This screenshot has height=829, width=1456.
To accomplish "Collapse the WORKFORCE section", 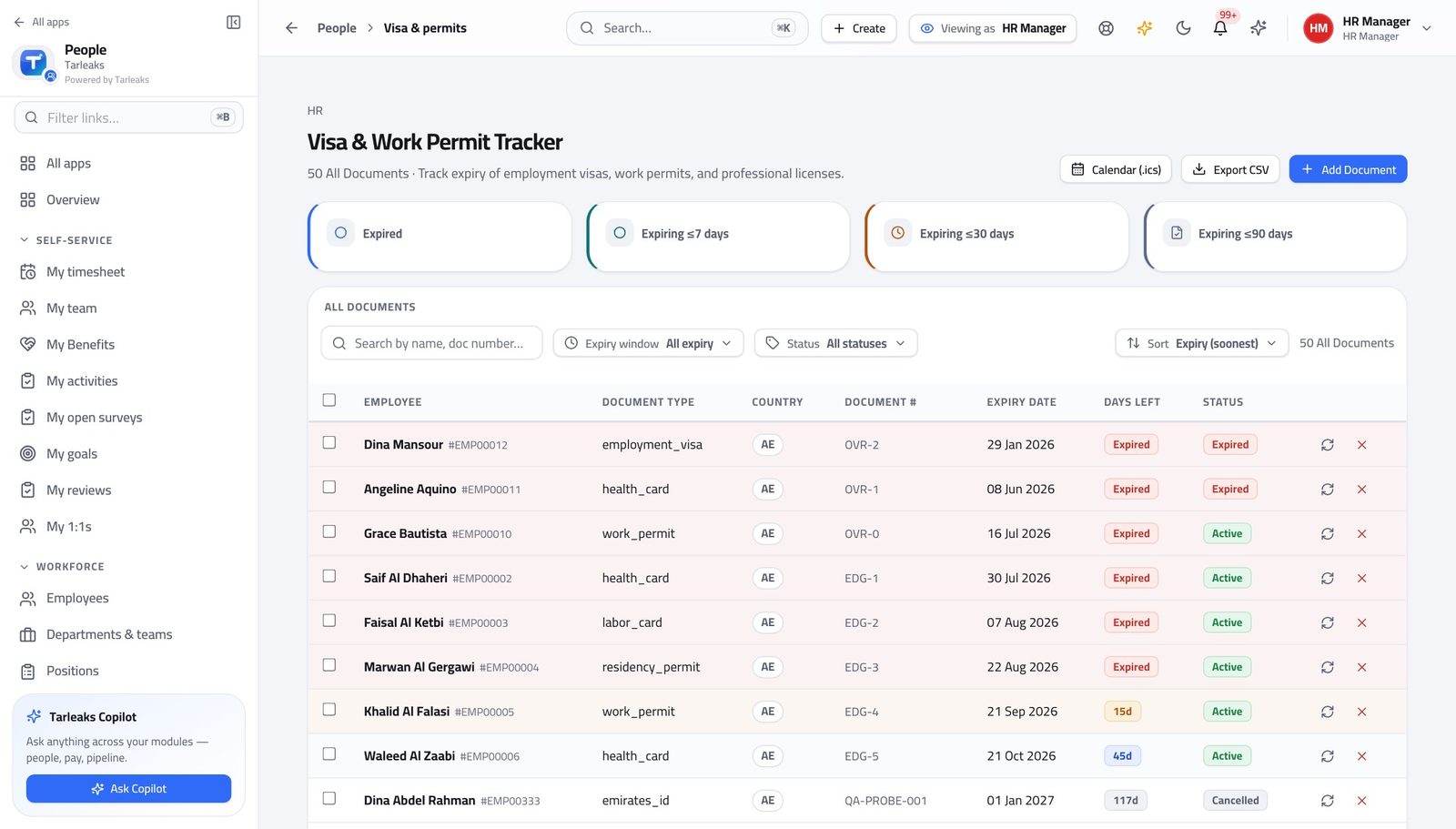I will click(62, 567).
